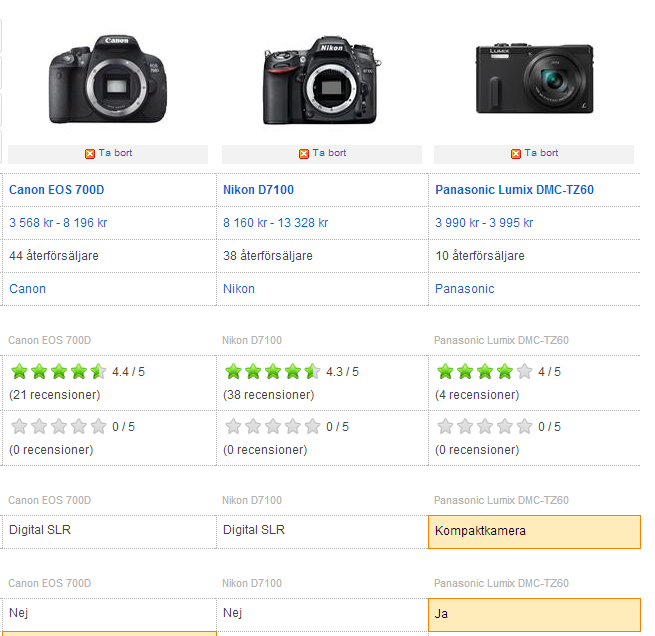
Task: Select the 10 återförsäljare text
Action: (x=480, y=256)
